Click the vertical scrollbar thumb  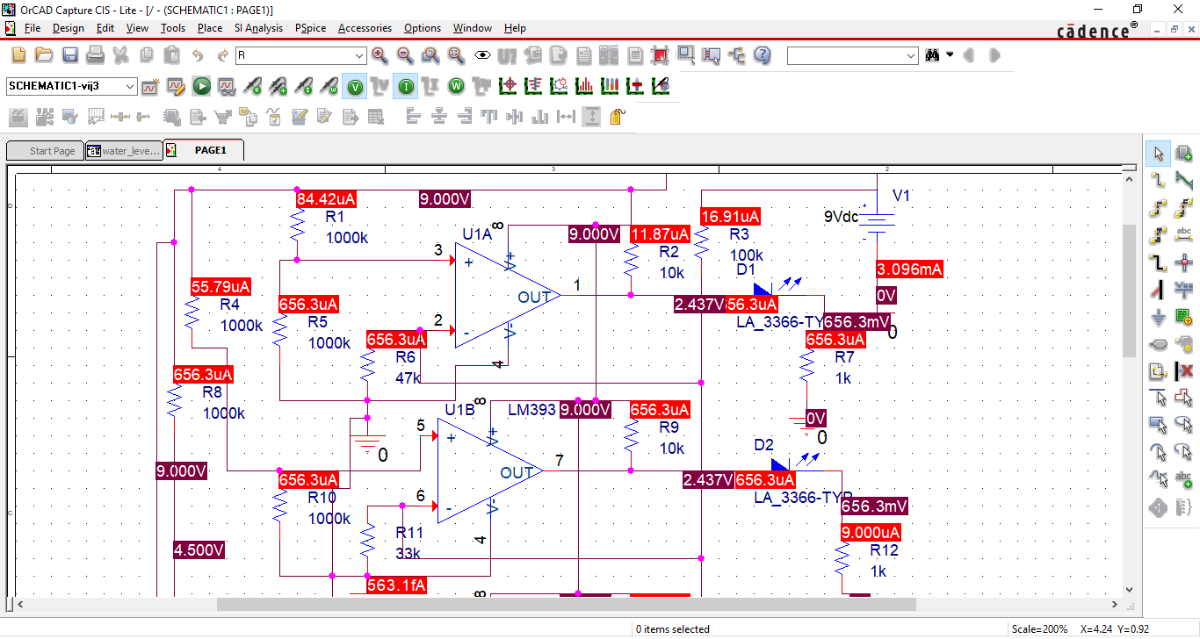pyautogui.click(x=1129, y=290)
